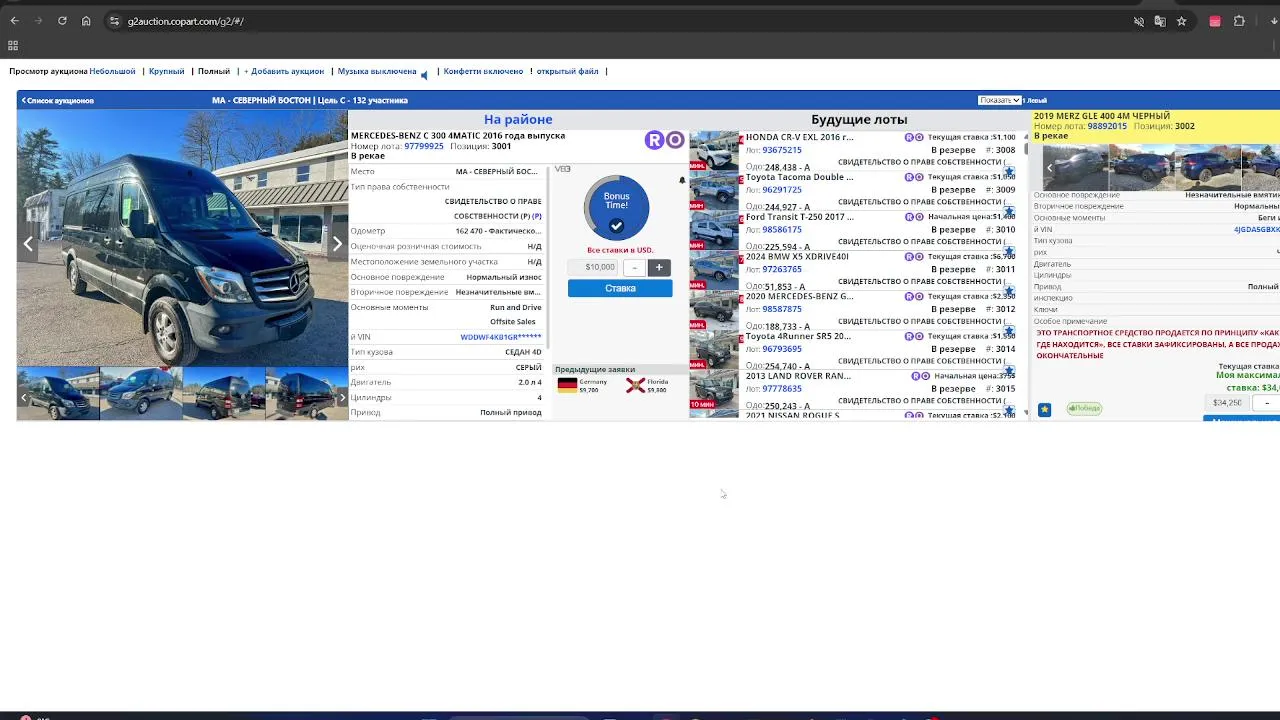Click + Добавить аукцион
This screenshot has height=720, width=1280.
click(284, 71)
